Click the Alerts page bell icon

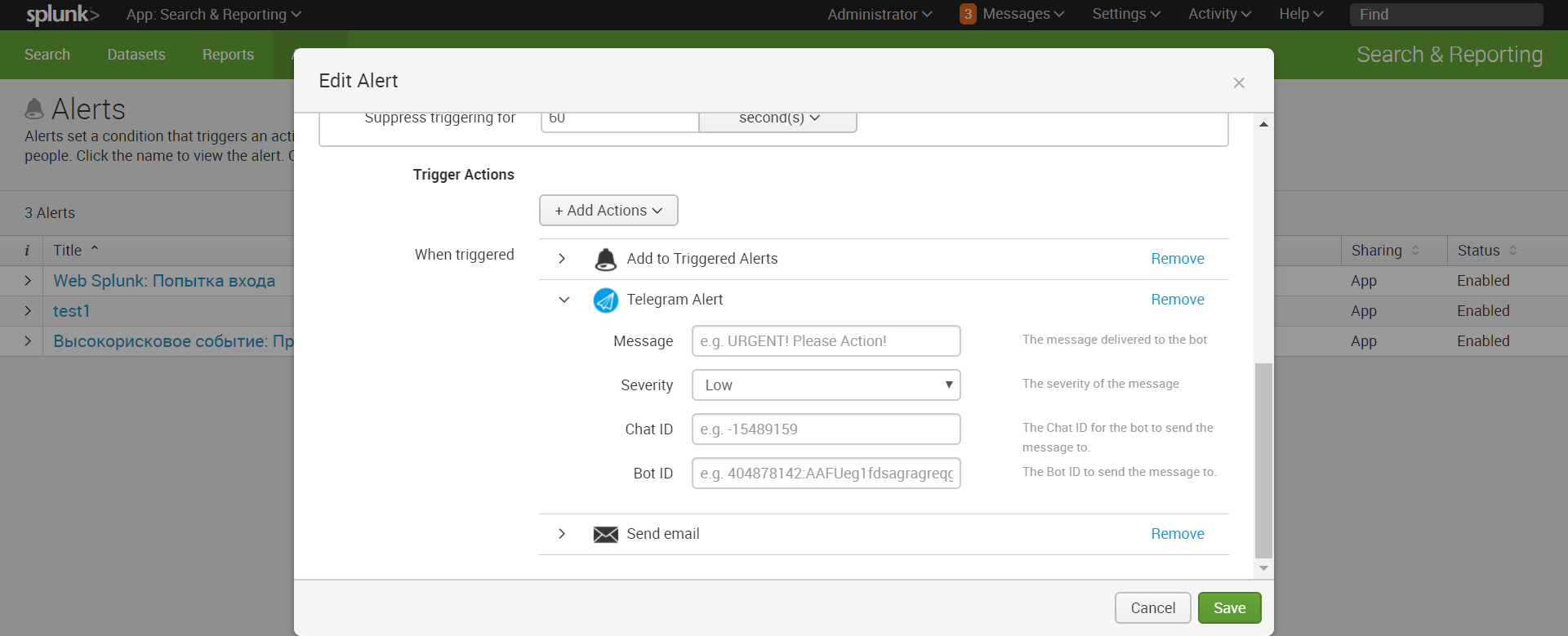pos(34,109)
